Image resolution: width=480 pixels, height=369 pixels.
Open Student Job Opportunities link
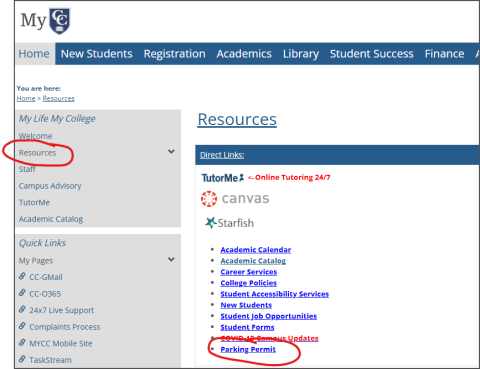269,316
